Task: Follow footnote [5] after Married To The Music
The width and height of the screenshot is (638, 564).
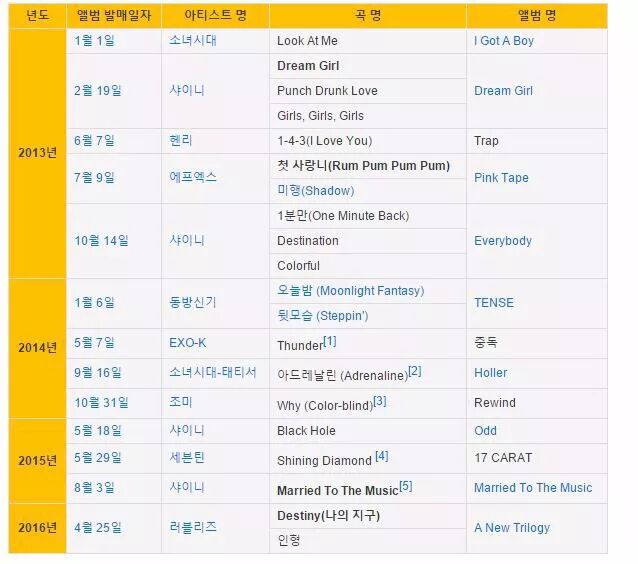Action: pyautogui.click(x=406, y=486)
